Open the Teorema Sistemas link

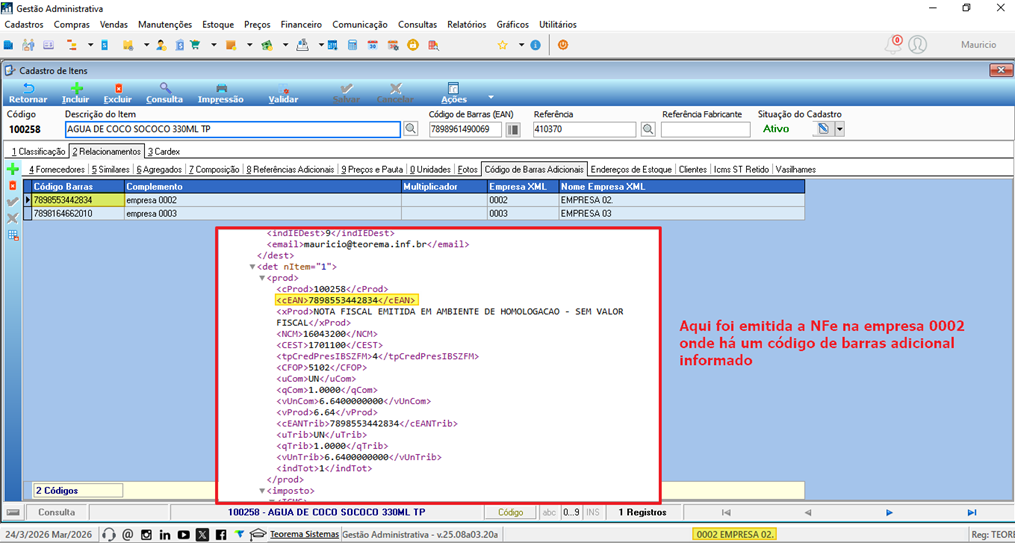[x=304, y=535]
